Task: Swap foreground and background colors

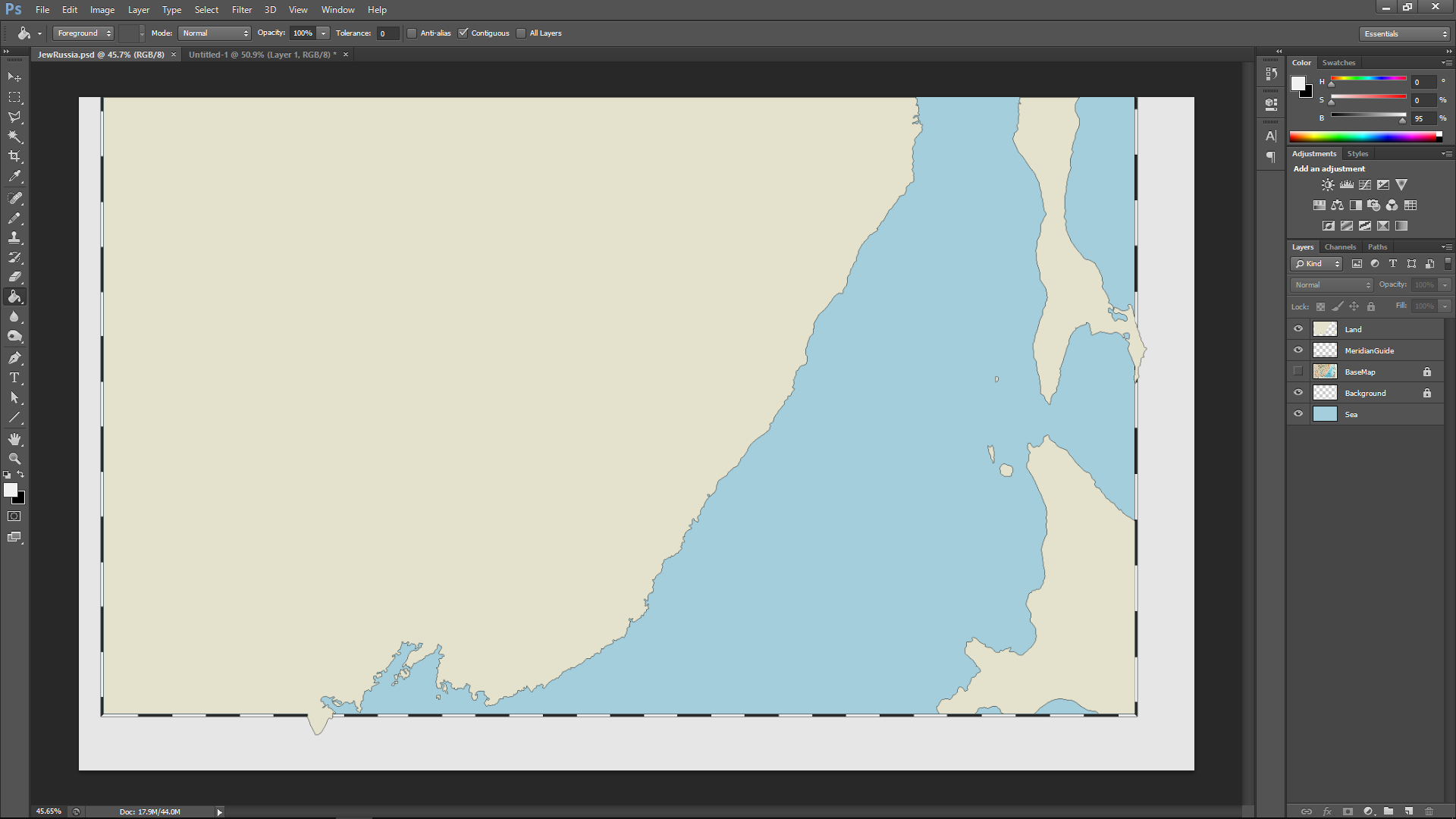Action: pos(20,475)
